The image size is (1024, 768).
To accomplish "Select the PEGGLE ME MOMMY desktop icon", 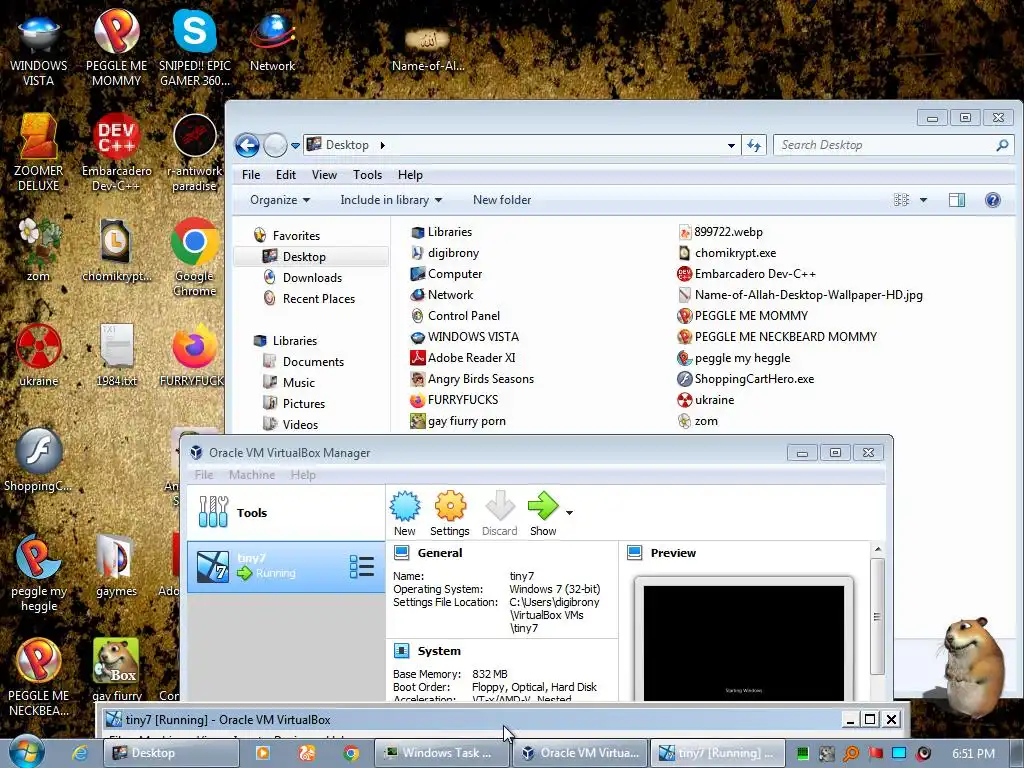I will pos(116,49).
